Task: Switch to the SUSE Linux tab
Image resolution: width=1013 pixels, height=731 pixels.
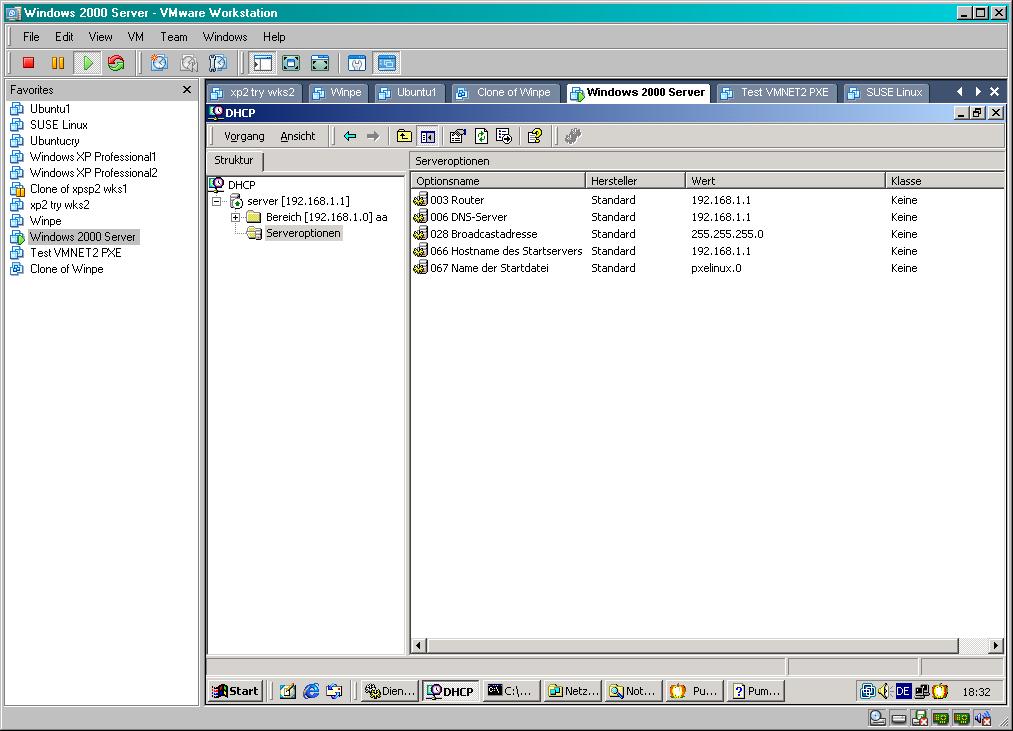Action: pos(886,92)
